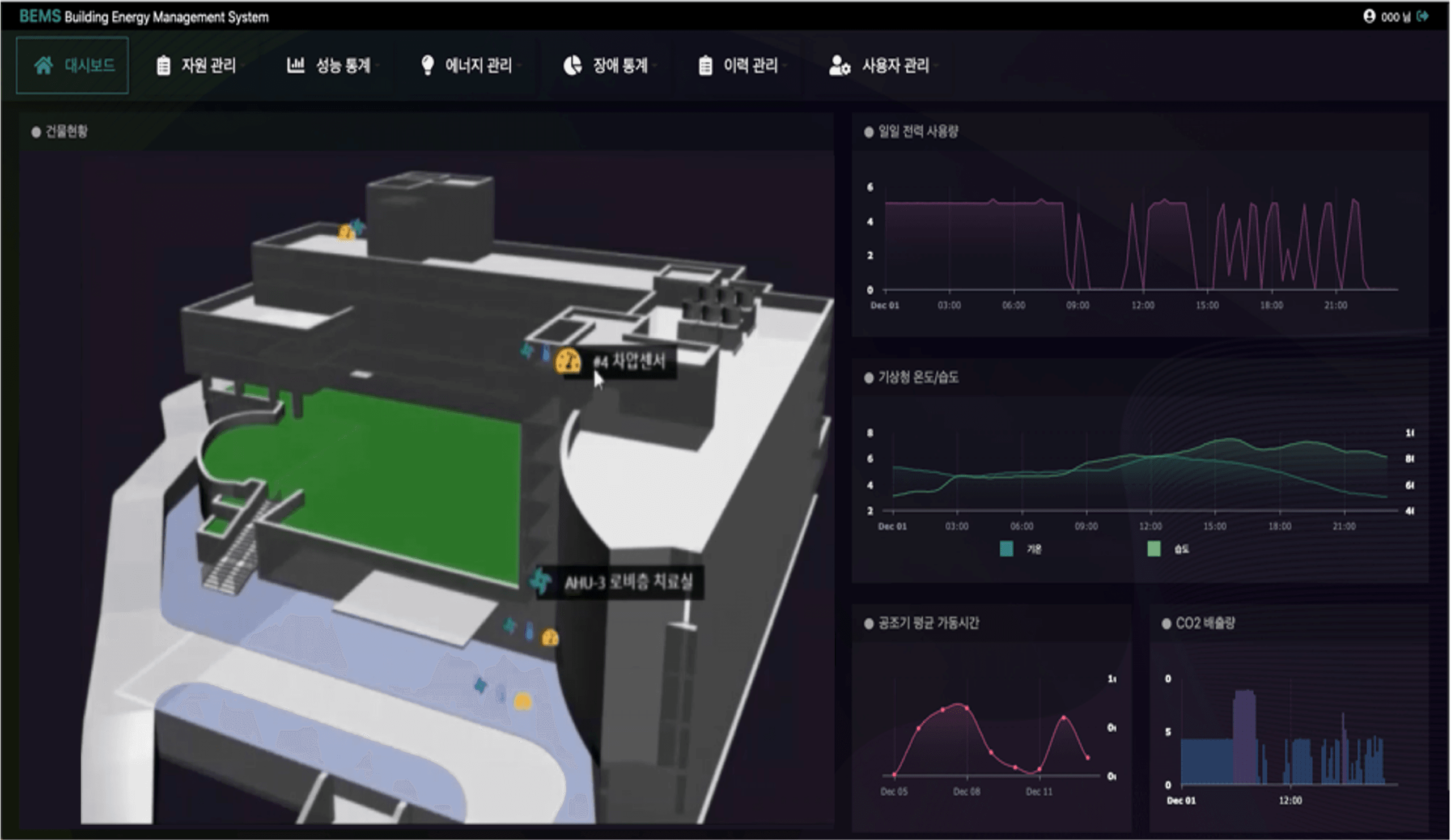Image resolution: width=1451 pixels, height=840 pixels.
Task: Click the user-gear icon beside 사용자 관리
Action: click(x=839, y=66)
